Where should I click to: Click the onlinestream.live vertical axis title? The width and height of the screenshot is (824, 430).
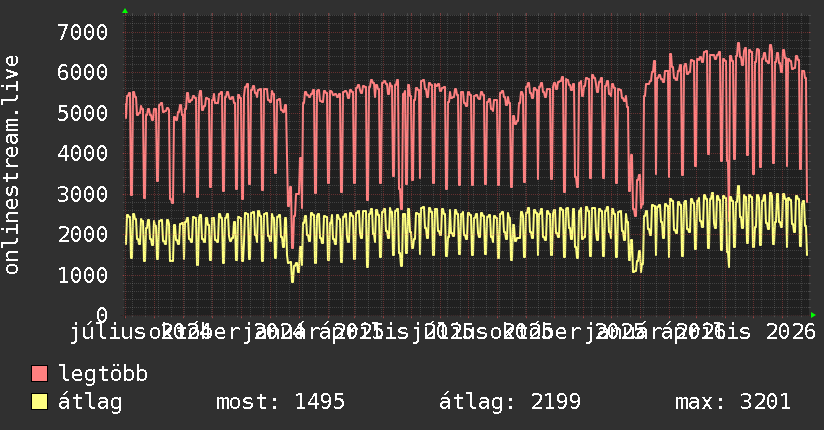tap(12, 165)
